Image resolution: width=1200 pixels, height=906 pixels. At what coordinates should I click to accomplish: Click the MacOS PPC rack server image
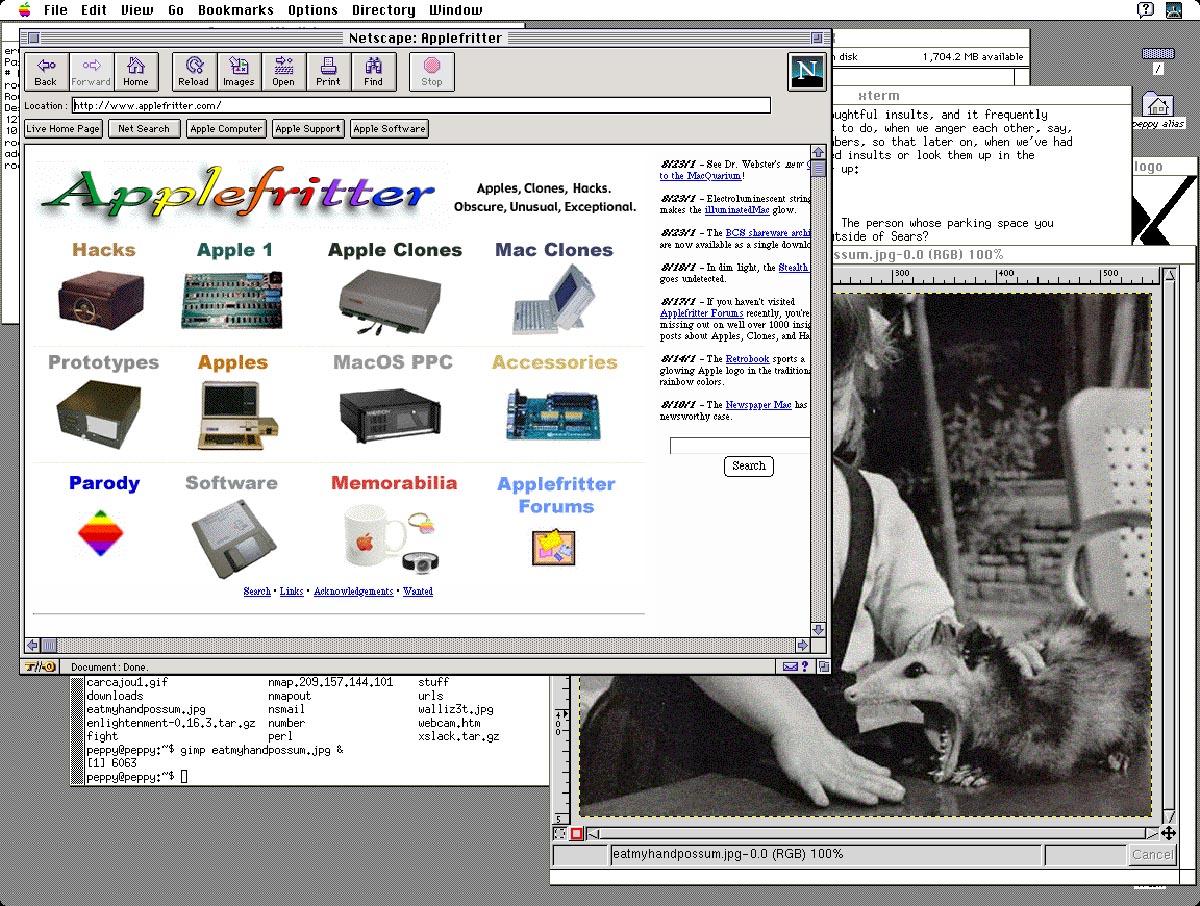click(392, 416)
